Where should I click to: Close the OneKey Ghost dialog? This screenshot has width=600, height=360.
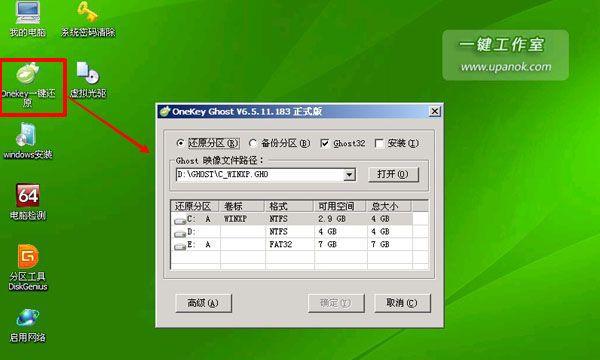434,111
